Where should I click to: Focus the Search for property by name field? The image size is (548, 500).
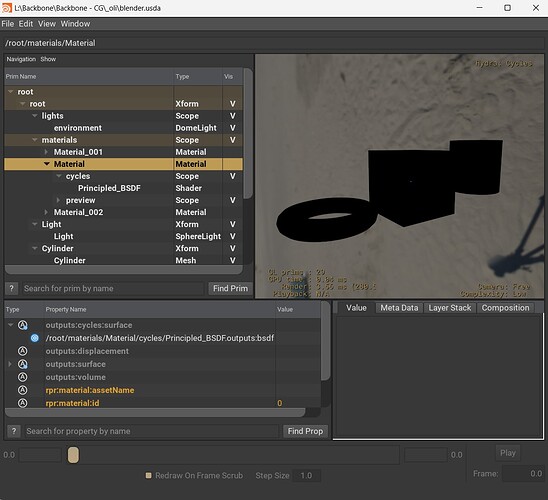coord(152,431)
